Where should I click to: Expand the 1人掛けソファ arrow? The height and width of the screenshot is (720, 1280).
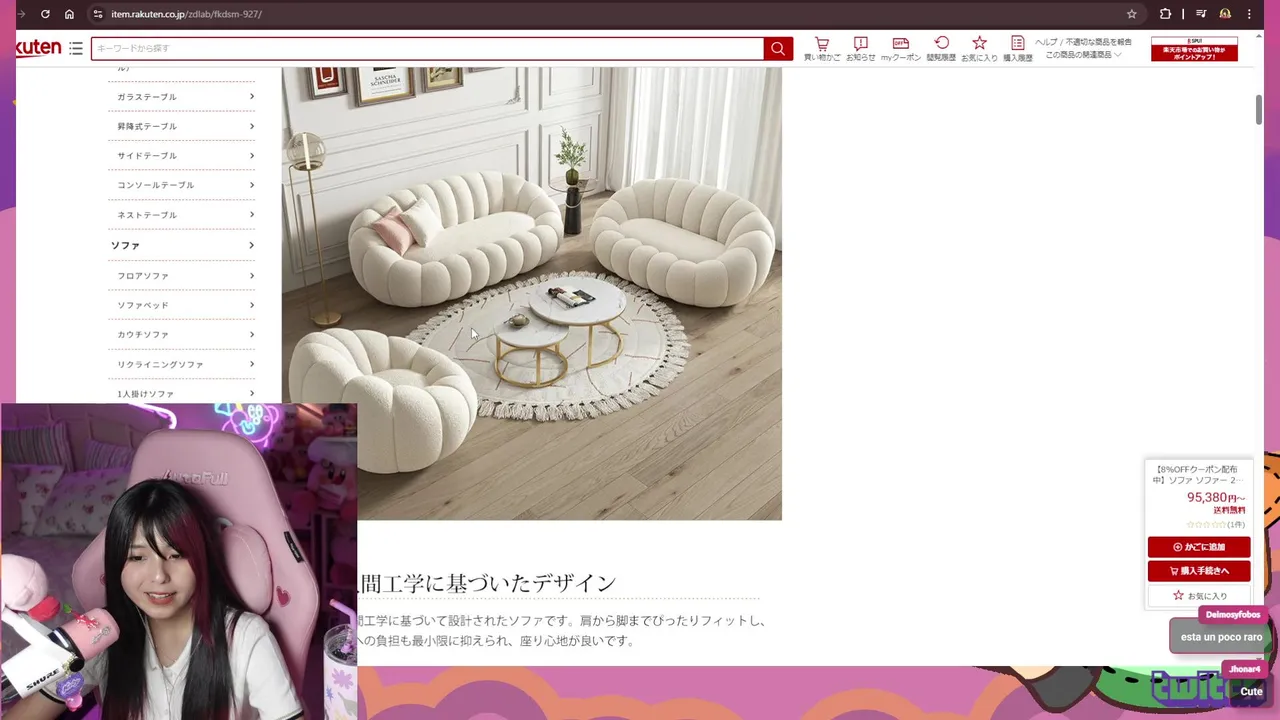pos(252,393)
